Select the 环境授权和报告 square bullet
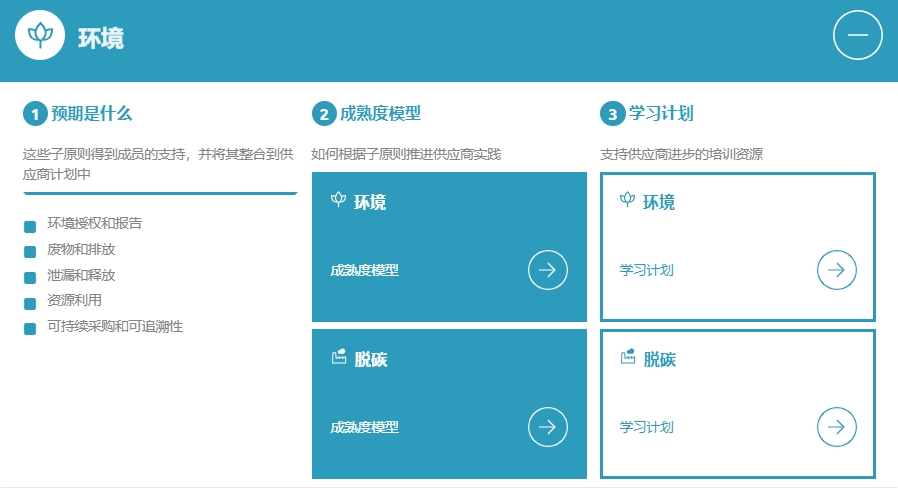This screenshot has width=898, height=488. click(30, 225)
